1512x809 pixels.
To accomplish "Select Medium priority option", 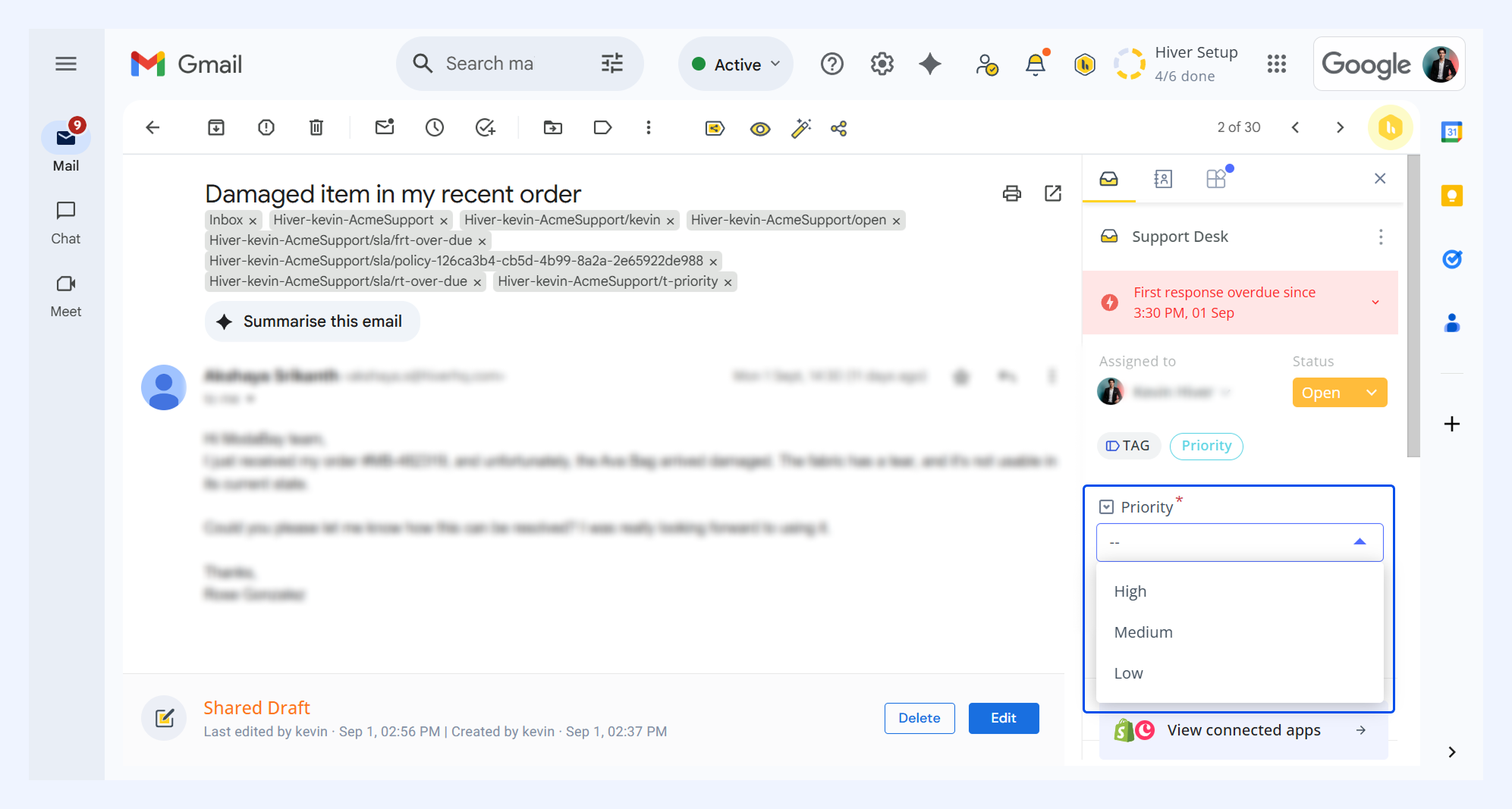I will click(1240, 632).
